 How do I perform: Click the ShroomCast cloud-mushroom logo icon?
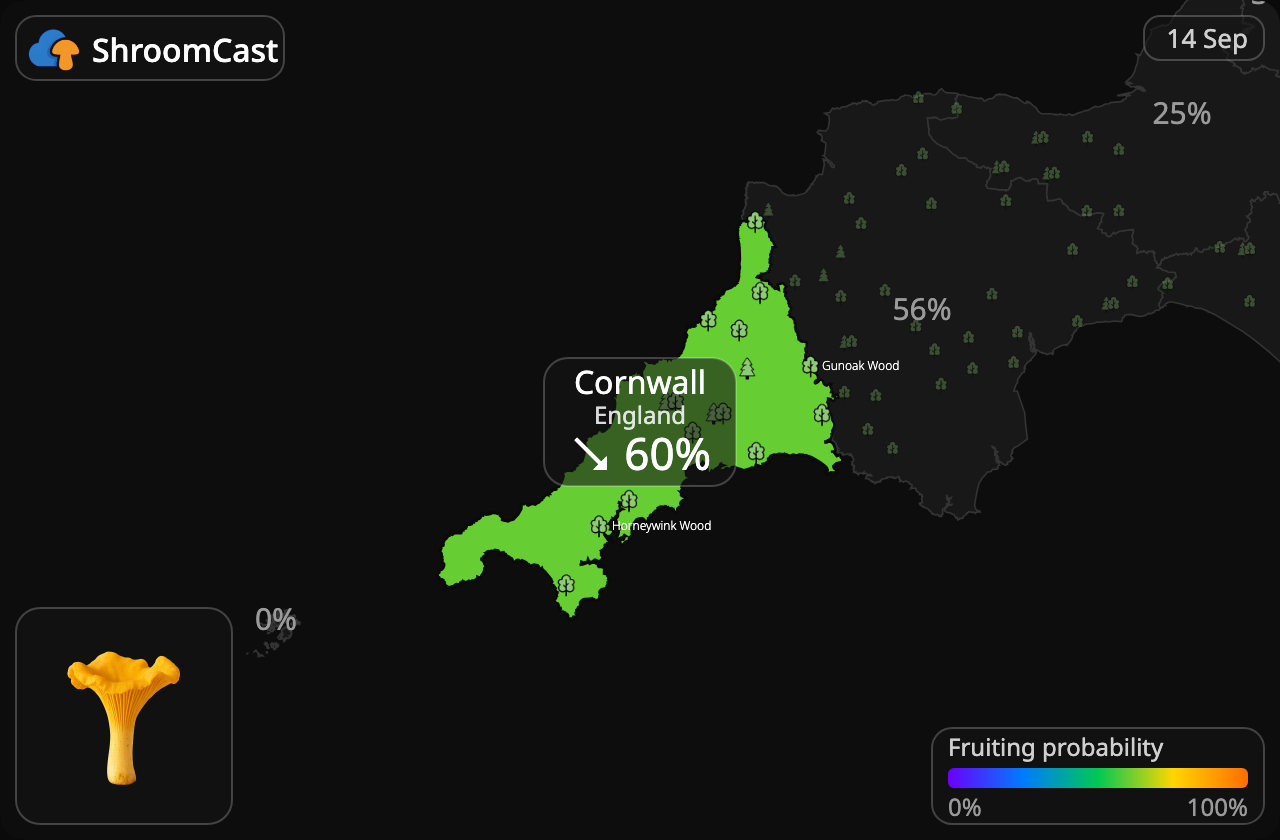pyautogui.click(x=54, y=49)
